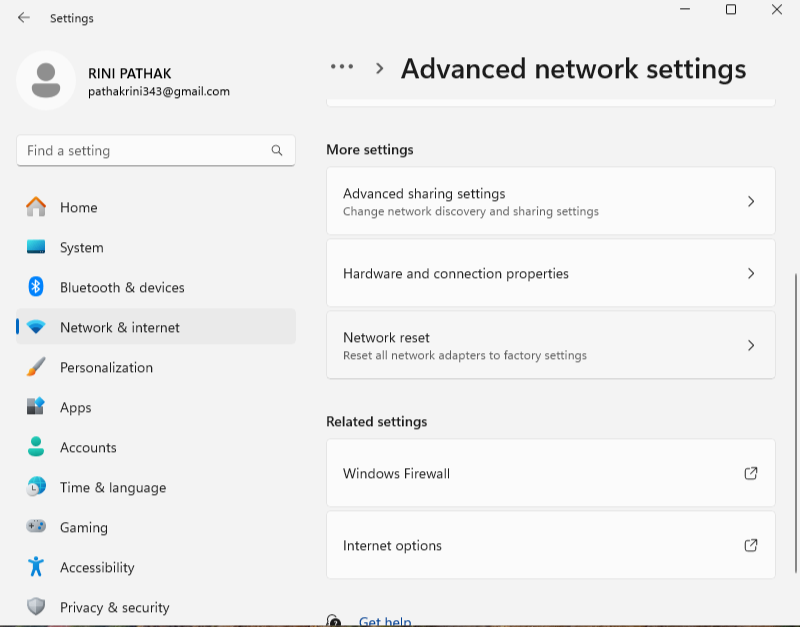This screenshot has height=627, width=800.
Task: Click the Find a setting search box
Action: [x=145, y=151]
